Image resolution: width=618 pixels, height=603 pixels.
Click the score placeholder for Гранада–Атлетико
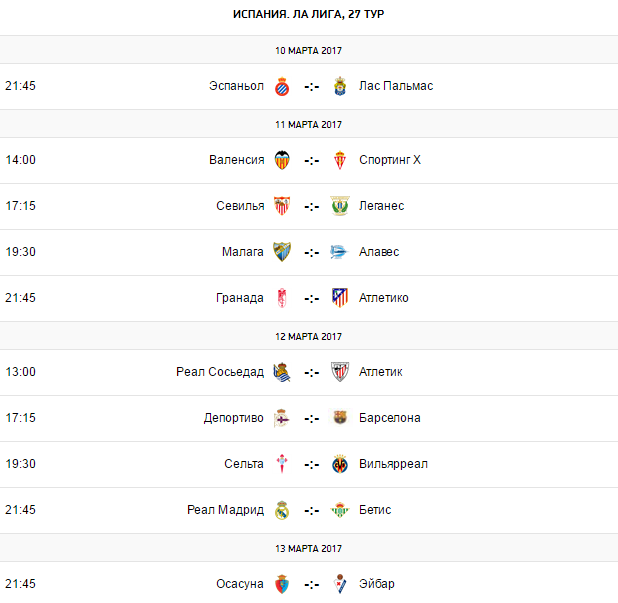[311, 298]
